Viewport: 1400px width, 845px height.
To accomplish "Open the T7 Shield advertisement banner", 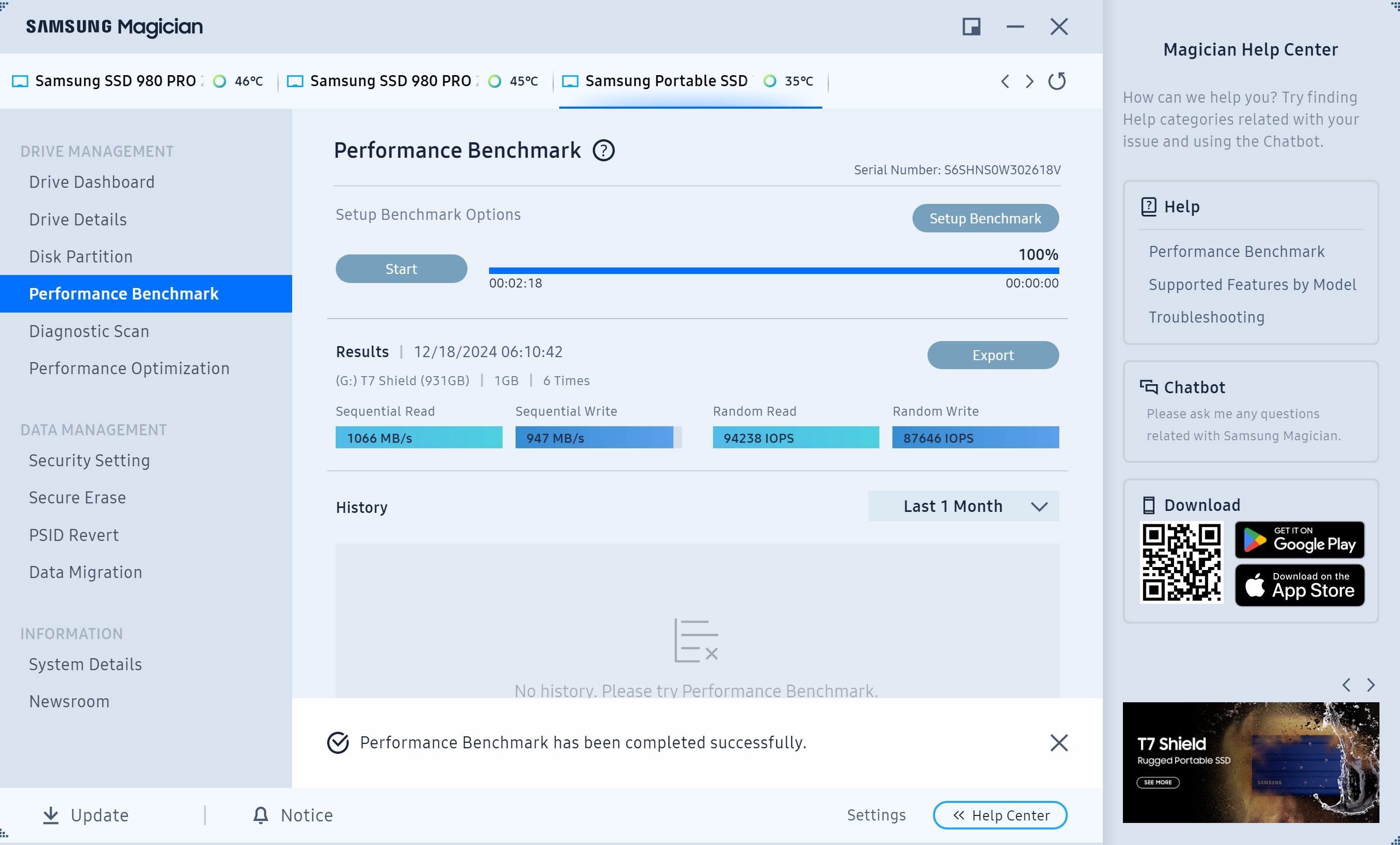I will (1251, 763).
